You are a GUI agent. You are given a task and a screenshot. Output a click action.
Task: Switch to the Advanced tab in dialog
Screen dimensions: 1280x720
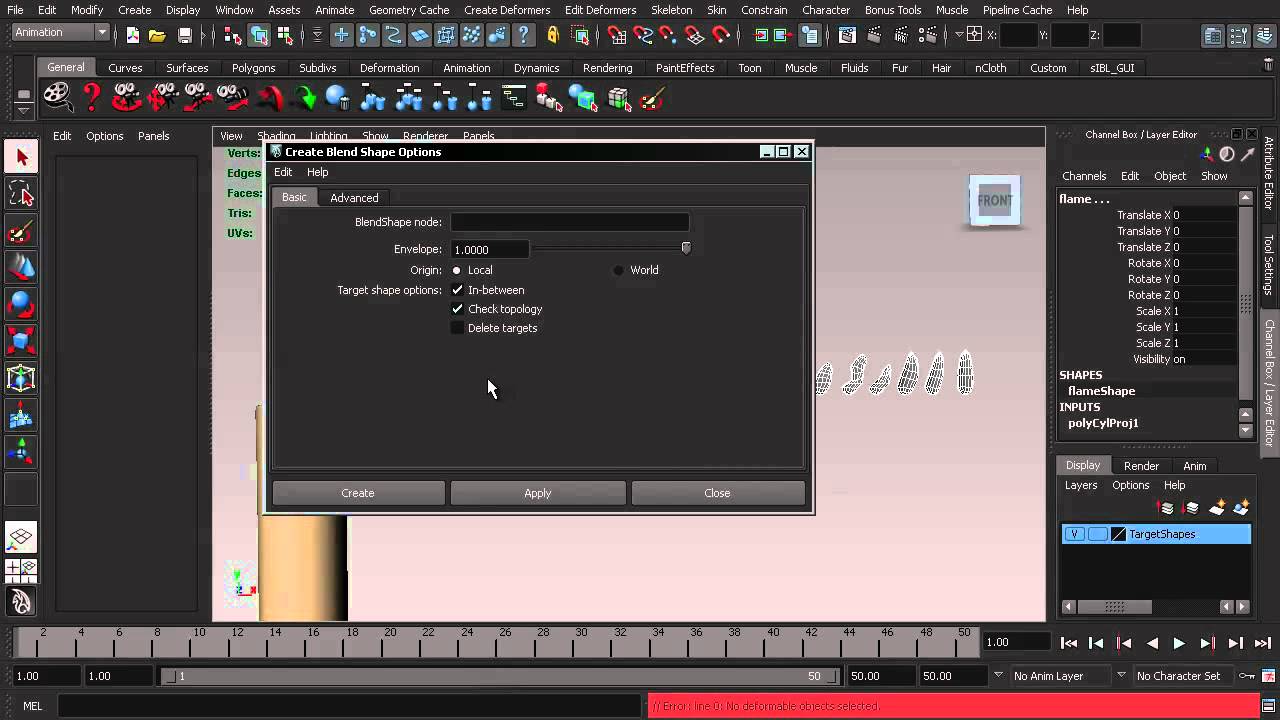[354, 198]
